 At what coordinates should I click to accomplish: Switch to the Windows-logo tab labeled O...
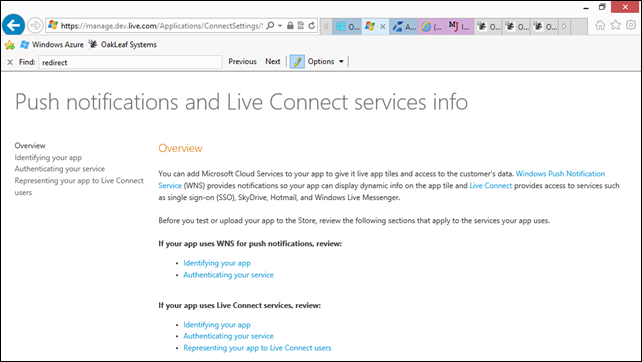(347, 27)
